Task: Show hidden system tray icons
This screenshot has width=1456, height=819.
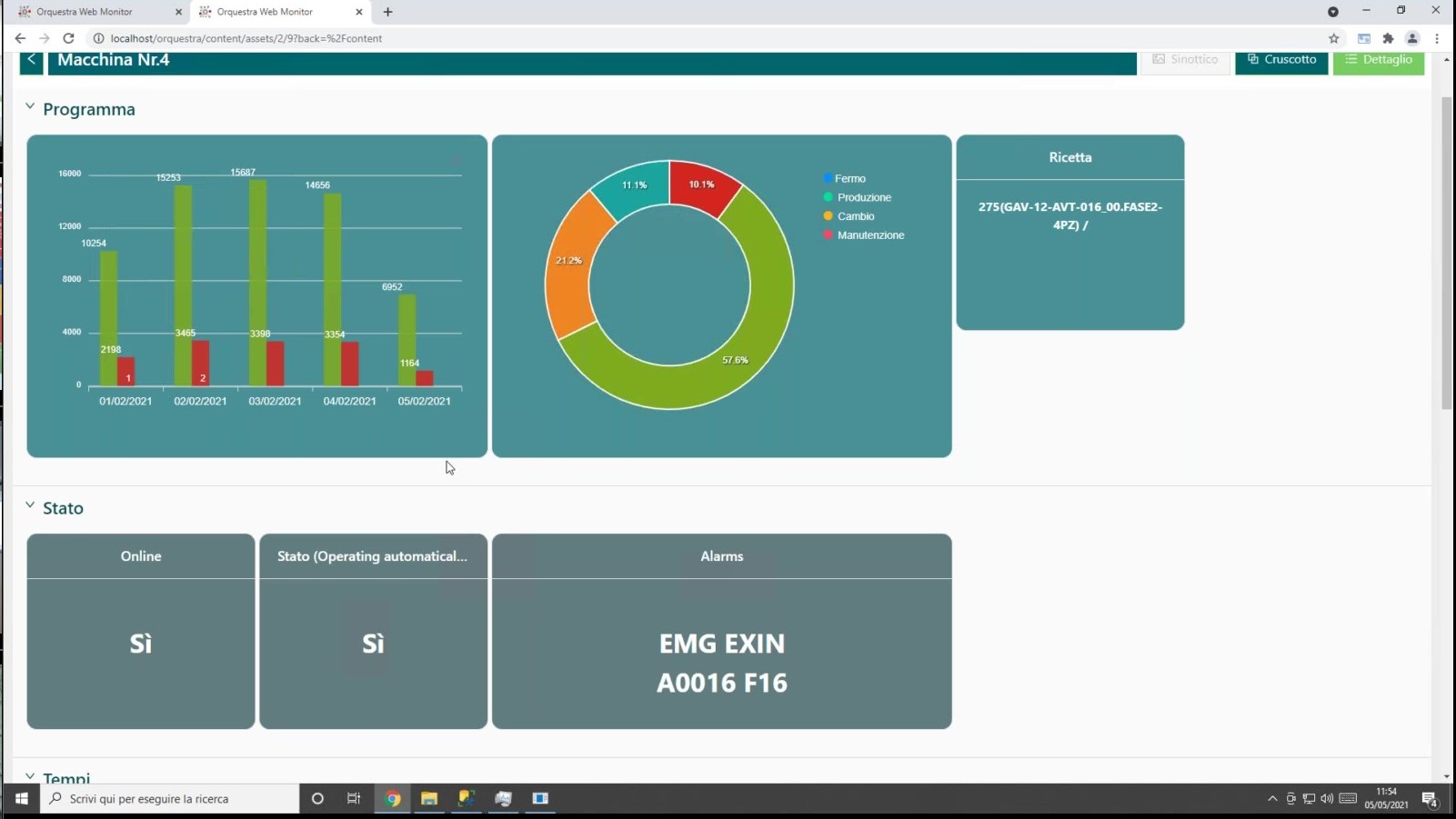Action: [x=1272, y=798]
